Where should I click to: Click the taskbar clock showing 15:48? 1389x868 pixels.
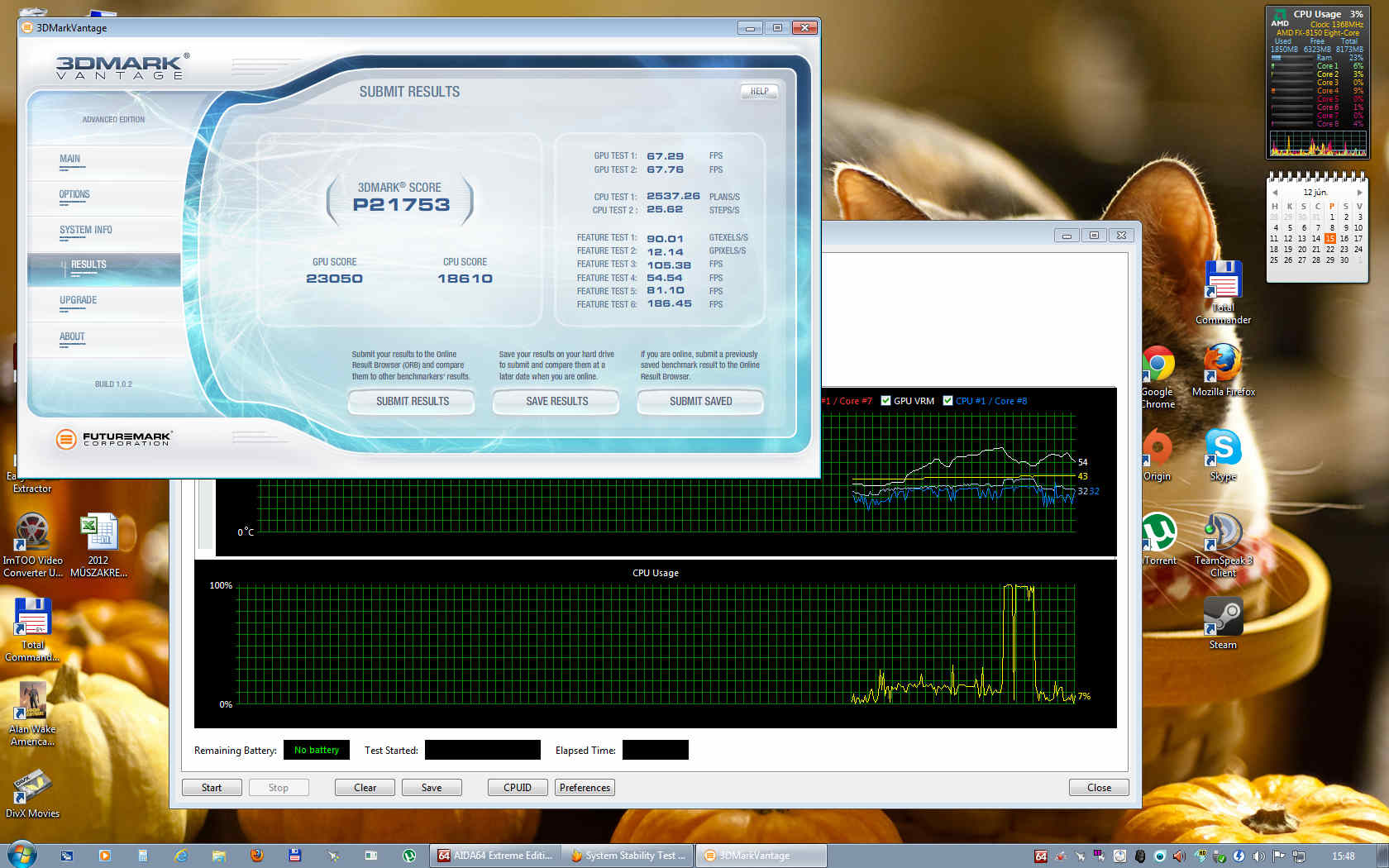tap(1344, 856)
